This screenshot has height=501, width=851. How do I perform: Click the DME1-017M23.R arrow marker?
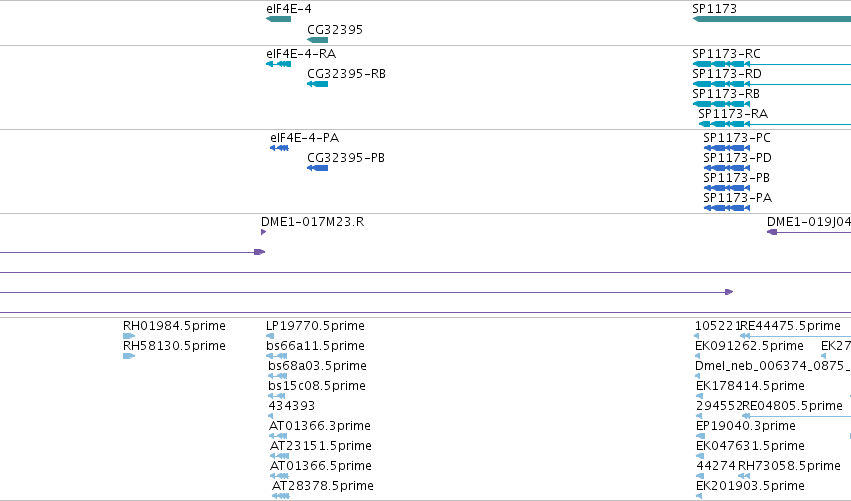pyautogui.click(x=263, y=232)
